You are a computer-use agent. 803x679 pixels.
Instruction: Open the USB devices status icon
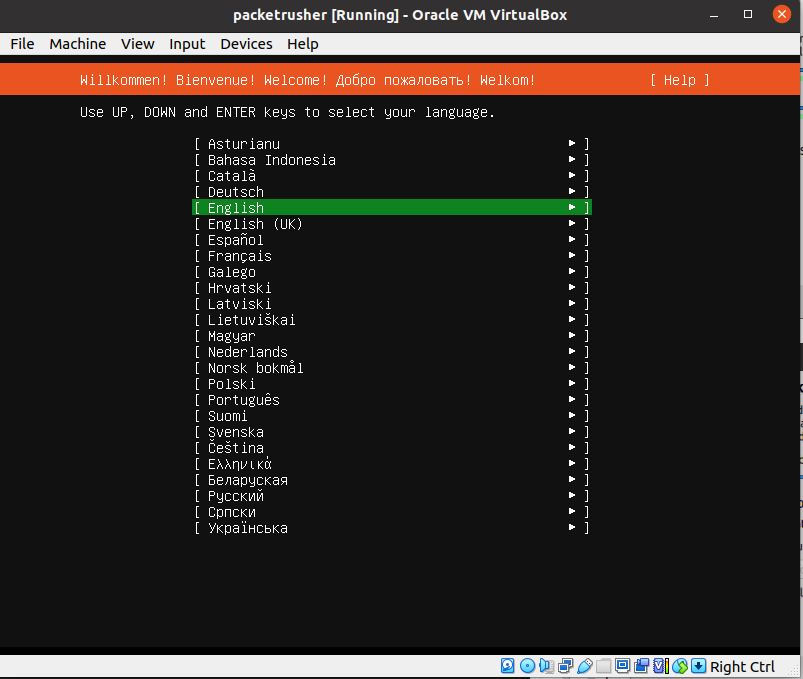[585, 666]
